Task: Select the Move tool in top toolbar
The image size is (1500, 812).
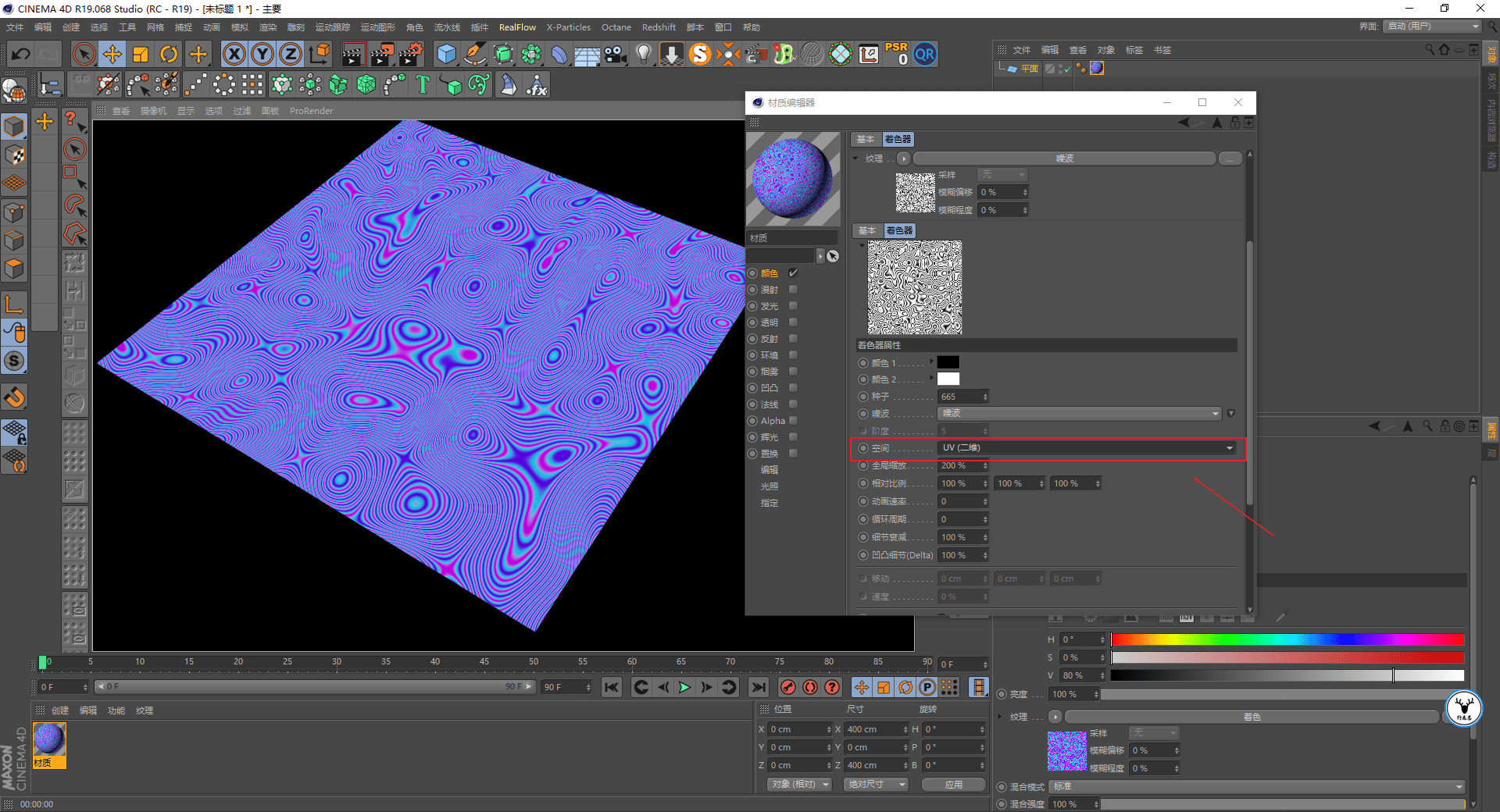Action: pos(112,54)
